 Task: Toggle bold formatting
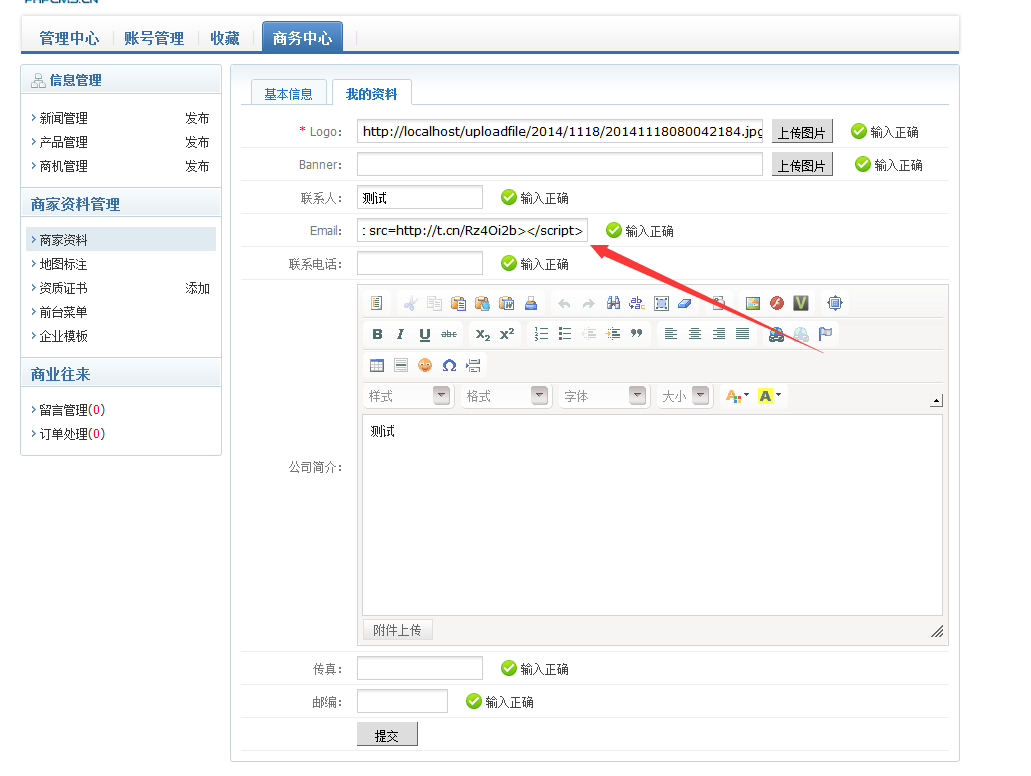pyautogui.click(x=377, y=334)
